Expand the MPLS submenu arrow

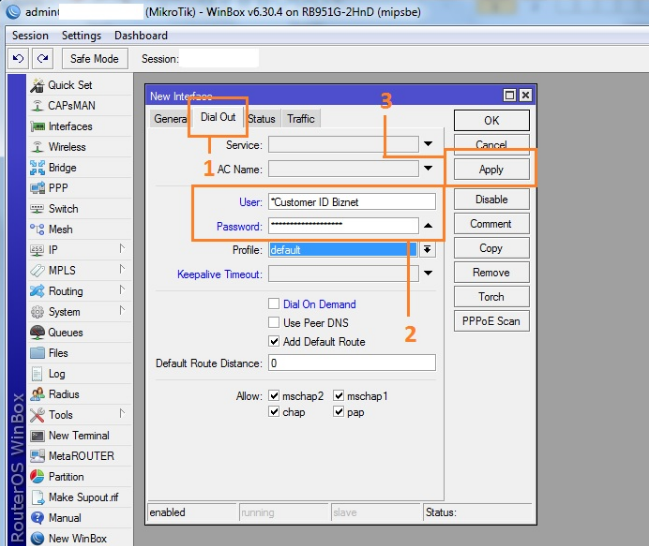tap(122, 269)
